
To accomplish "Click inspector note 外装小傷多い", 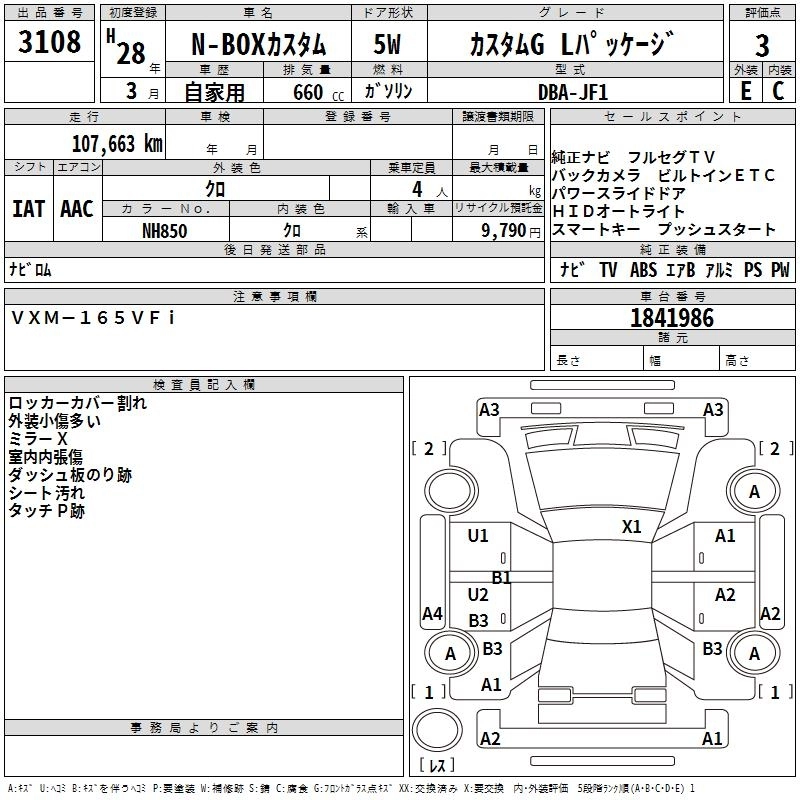I will [54, 421].
